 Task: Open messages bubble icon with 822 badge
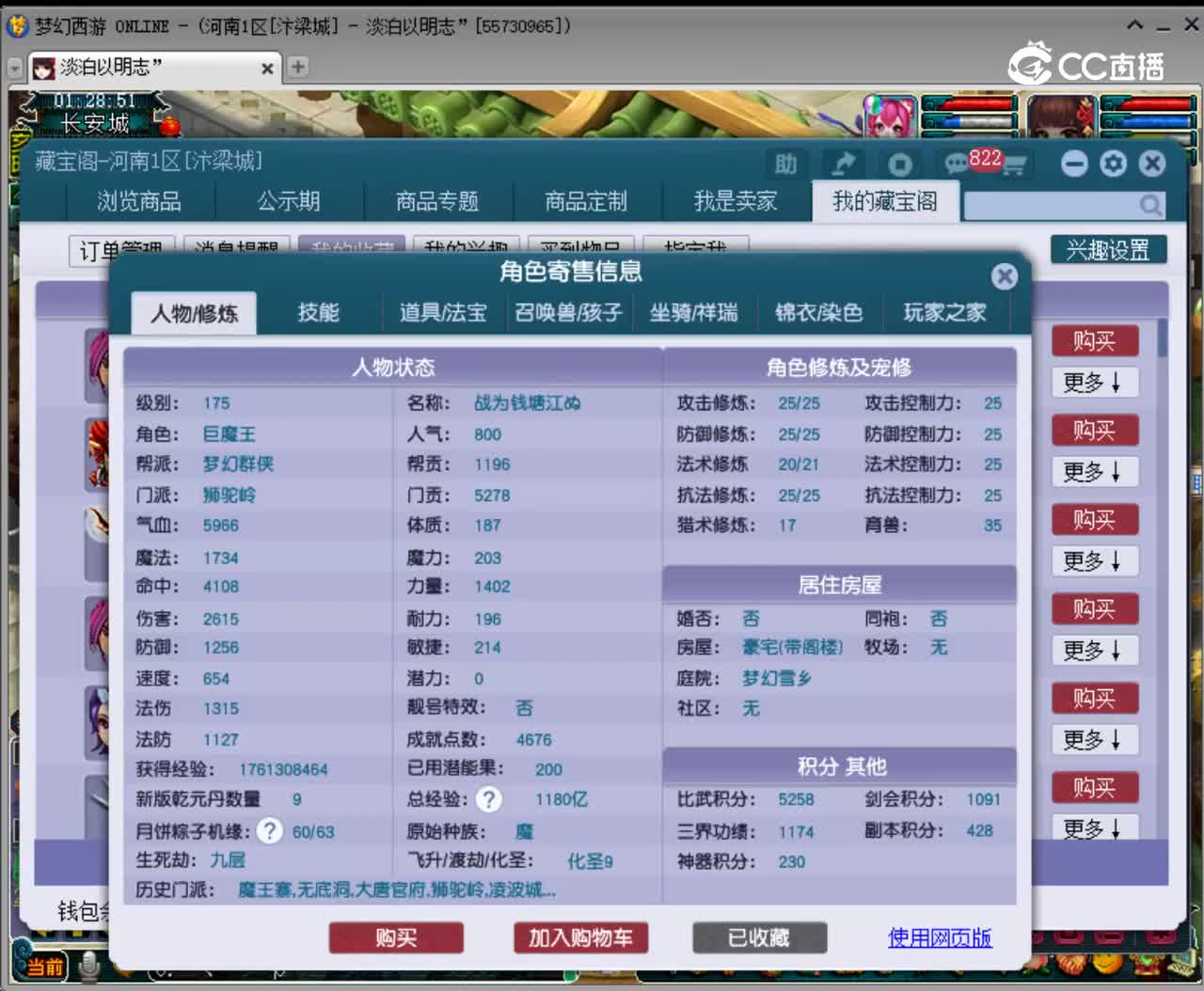pyautogui.click(x=958, y=165)
